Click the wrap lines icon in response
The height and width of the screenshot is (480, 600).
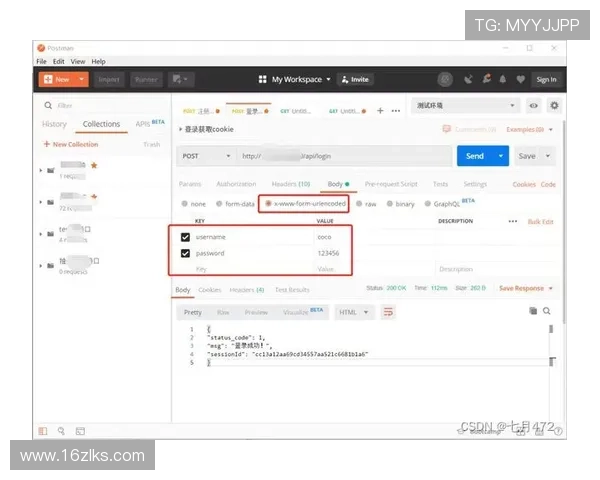pos(389,312)
